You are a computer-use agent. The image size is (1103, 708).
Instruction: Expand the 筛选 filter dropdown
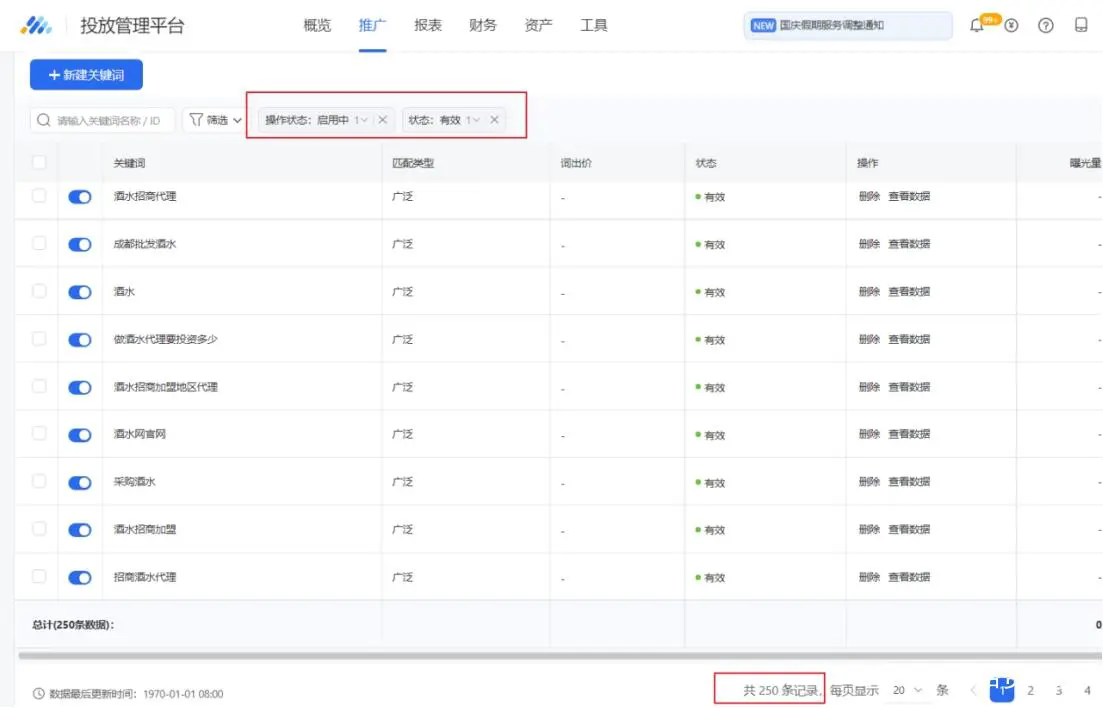(216, 120)
